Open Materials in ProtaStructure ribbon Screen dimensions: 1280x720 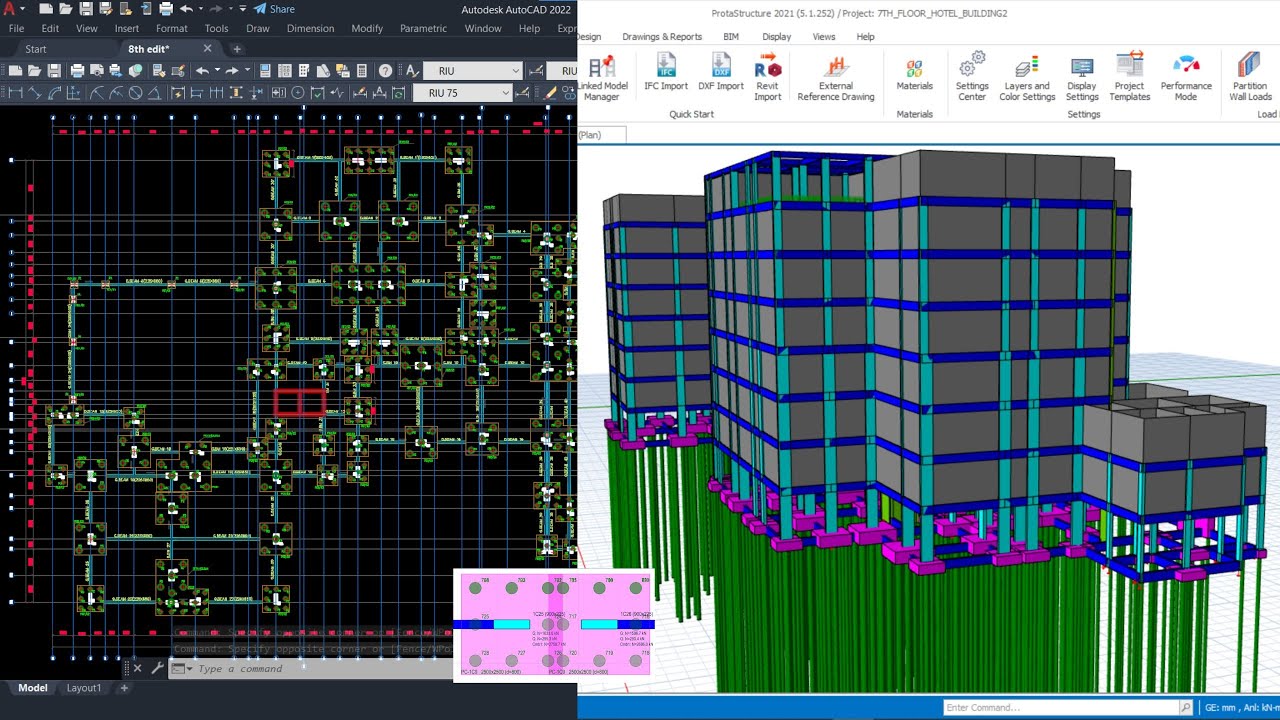(914, 74)
